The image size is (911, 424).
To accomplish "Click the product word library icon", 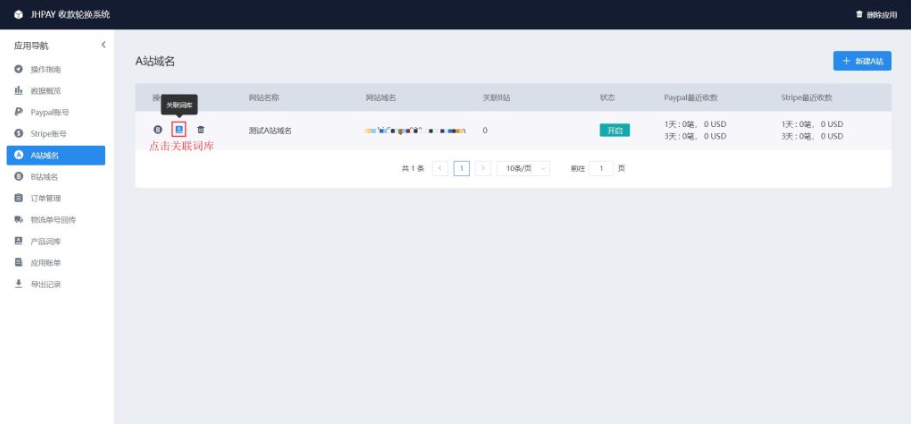I will (x=19, y=241).
